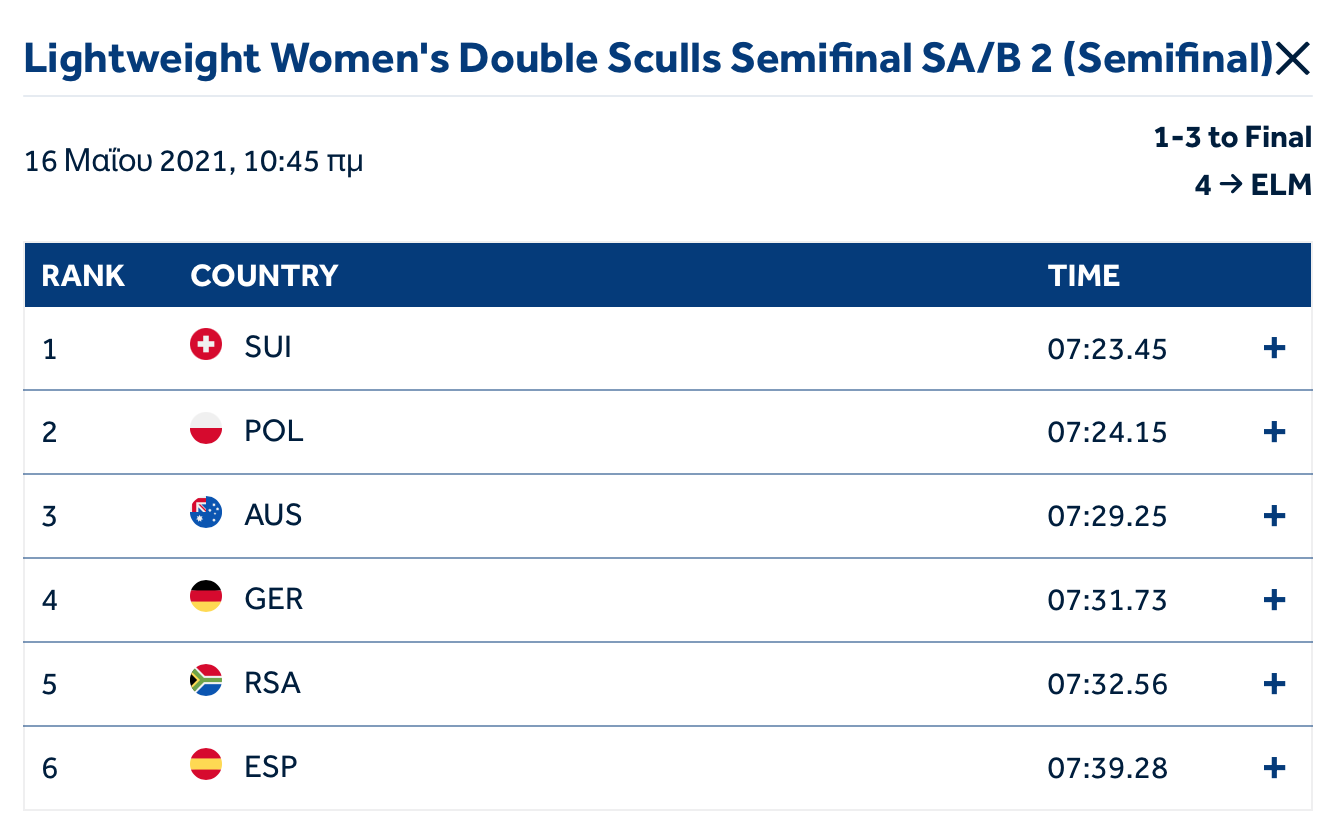
Task: Click the South Africa flag icon
Action: click(206, 682)
